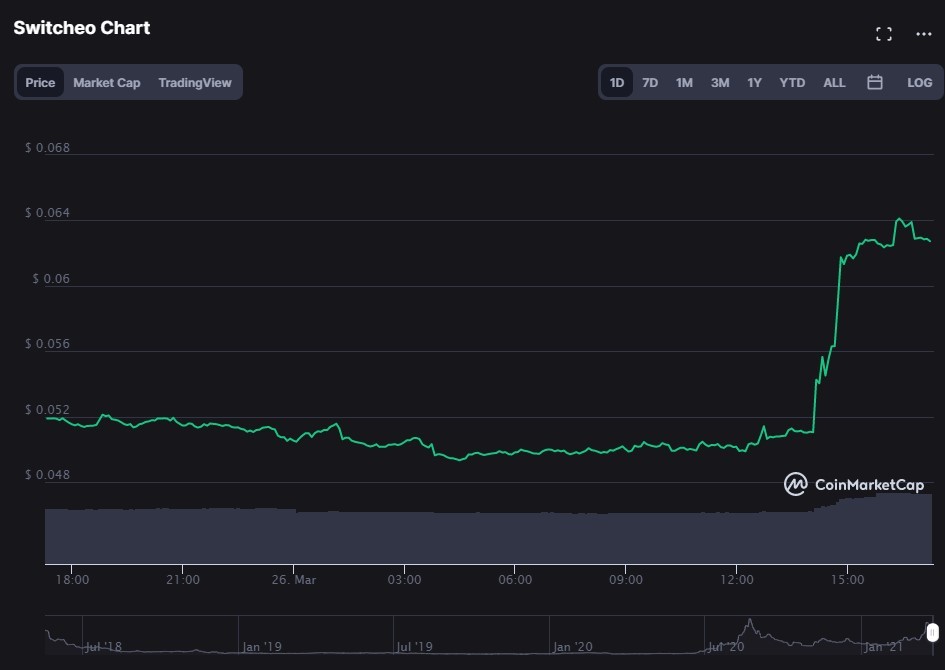This screenshot has width=945, height=670.
Task: Click the 15:00 time axis label
Action: click(847, 580)
